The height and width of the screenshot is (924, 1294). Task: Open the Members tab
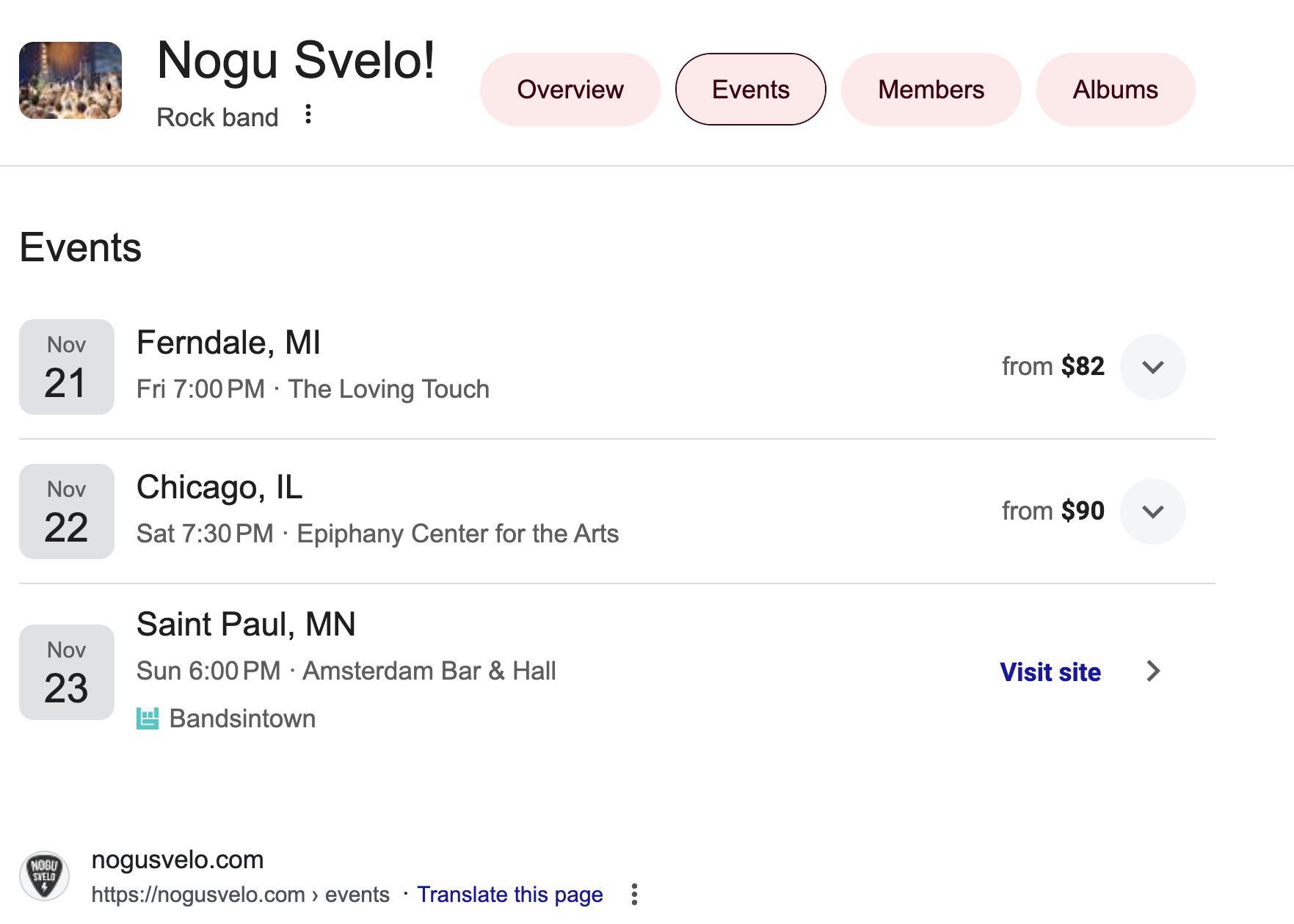[931, 90]
